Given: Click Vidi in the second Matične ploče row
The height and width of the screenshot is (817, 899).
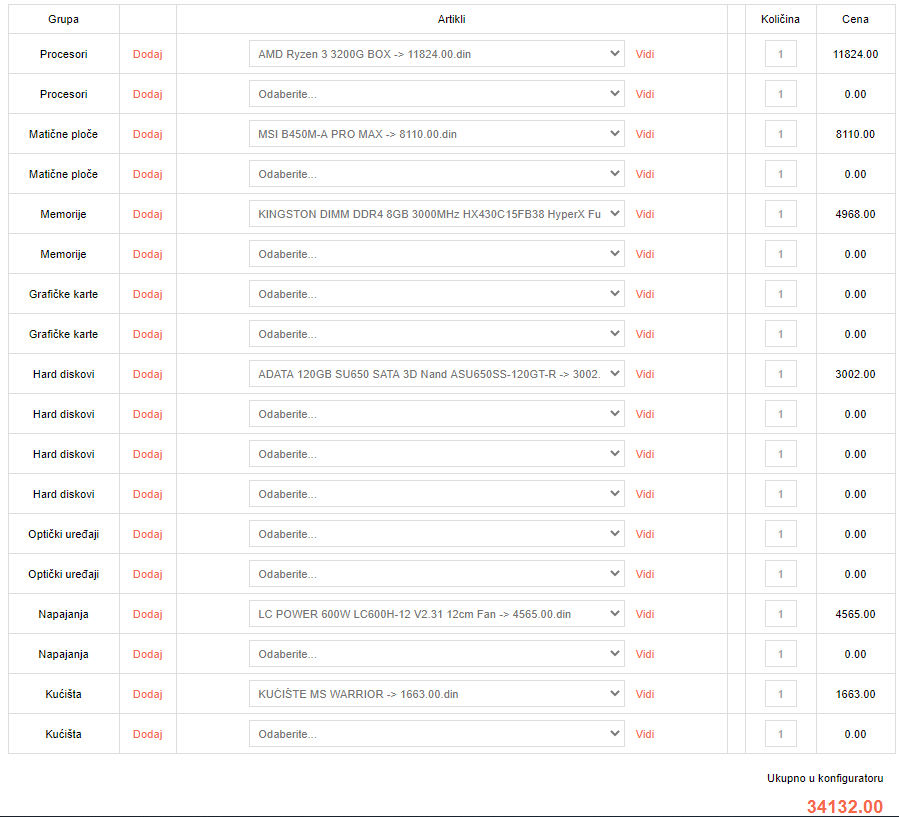Looking at the screenshot, I should (645, 174).
